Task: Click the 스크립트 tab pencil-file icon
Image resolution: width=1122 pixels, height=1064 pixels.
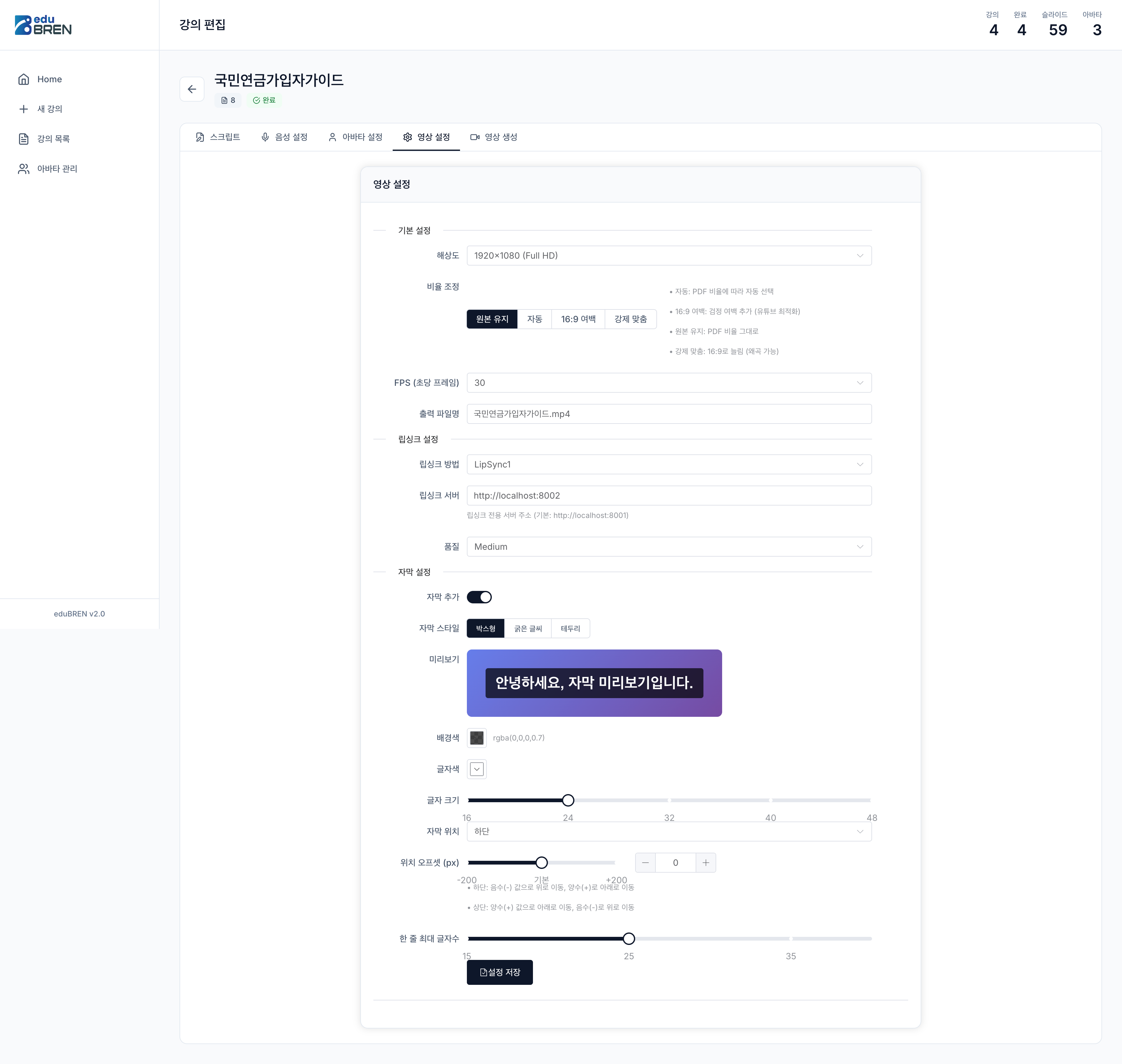Action: (200, 137)
